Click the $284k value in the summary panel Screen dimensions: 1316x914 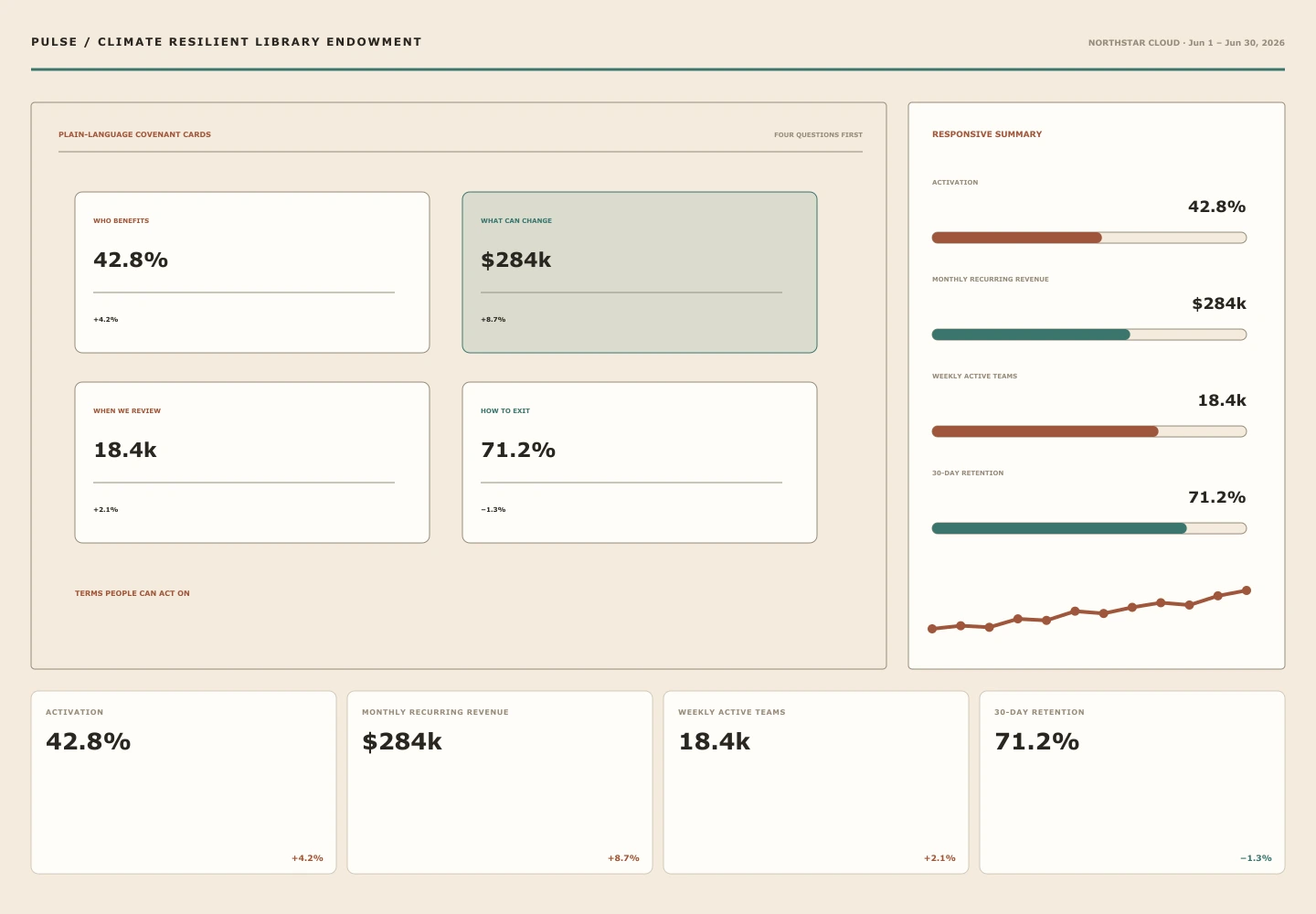1219,303
